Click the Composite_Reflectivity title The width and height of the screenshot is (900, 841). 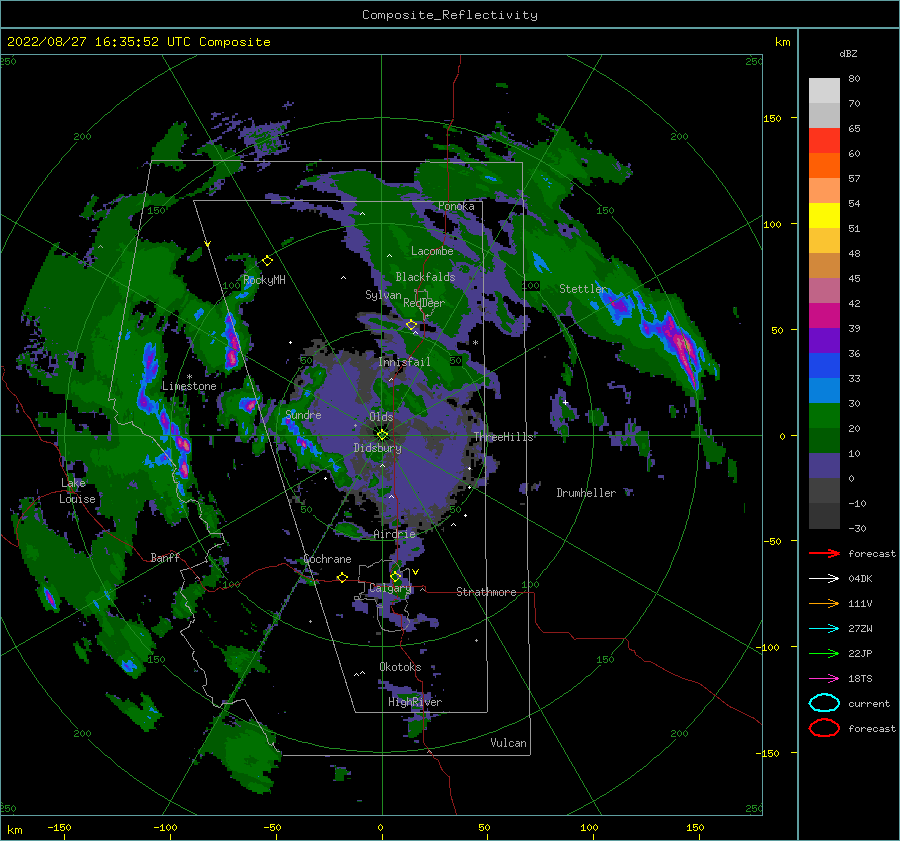point(450,15)
